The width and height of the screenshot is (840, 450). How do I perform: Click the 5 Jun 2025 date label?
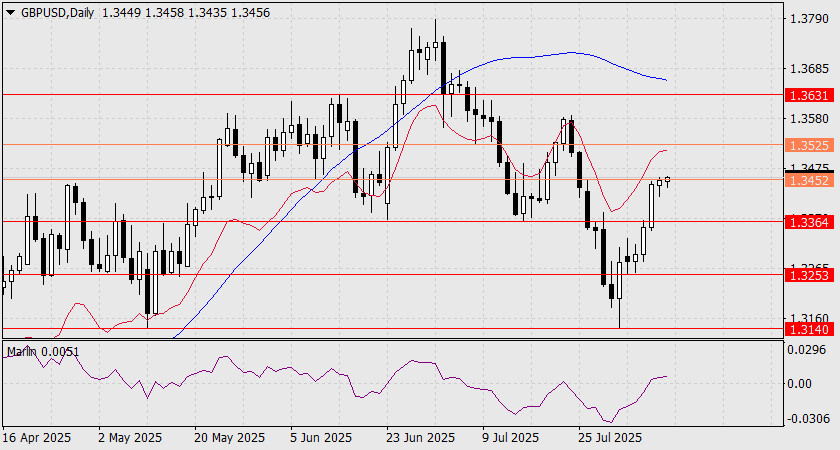click(x=321, y=438)
